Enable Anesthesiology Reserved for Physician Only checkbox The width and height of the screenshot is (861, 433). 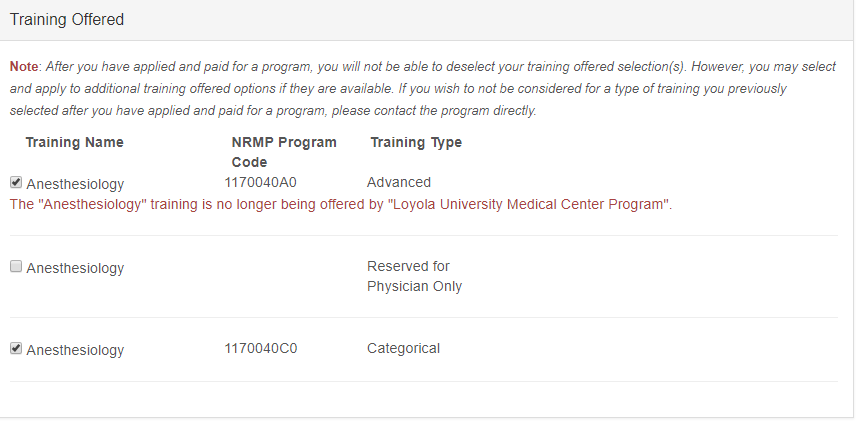click(x=16, y=266)
